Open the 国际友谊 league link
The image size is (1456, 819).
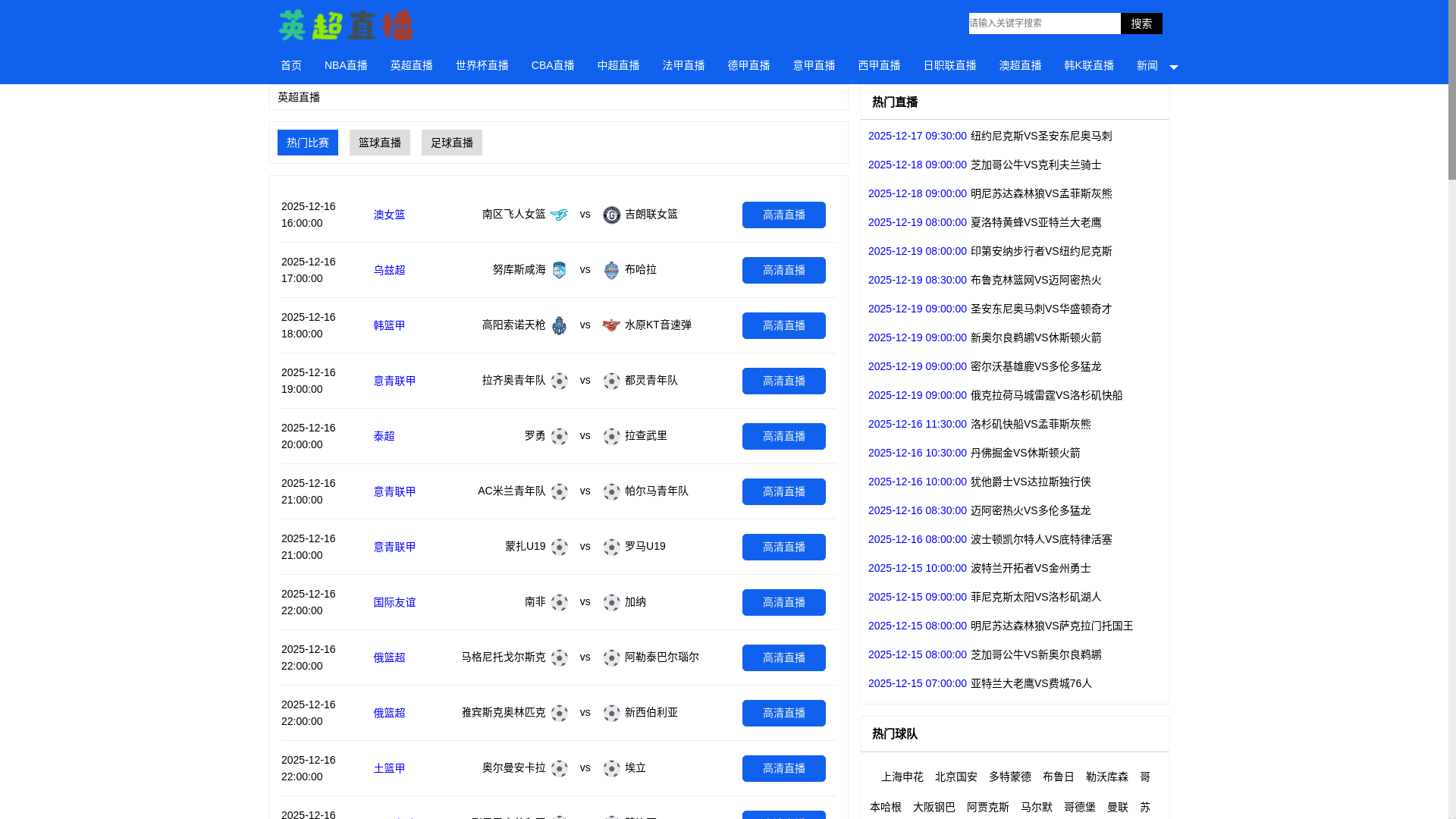click(x=395, y=602)
